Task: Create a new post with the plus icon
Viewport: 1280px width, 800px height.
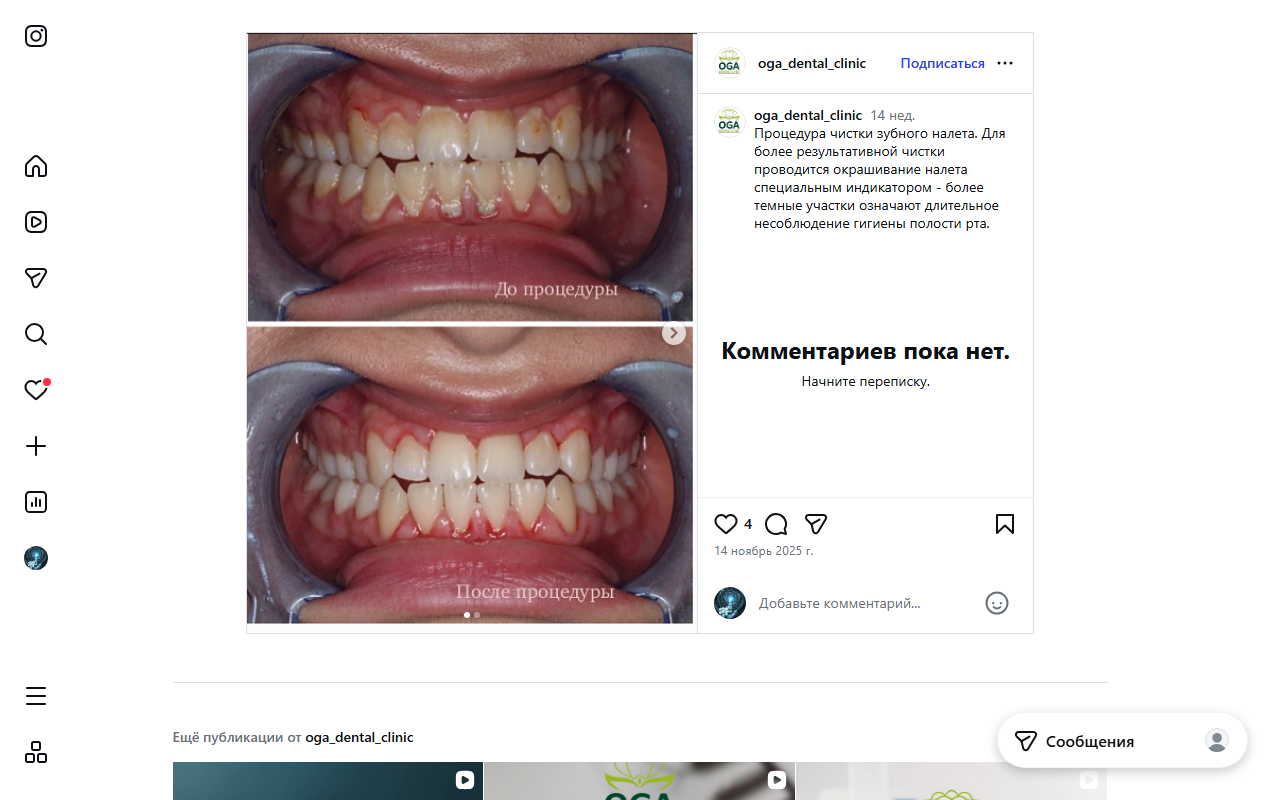Action: pos(36,446)
